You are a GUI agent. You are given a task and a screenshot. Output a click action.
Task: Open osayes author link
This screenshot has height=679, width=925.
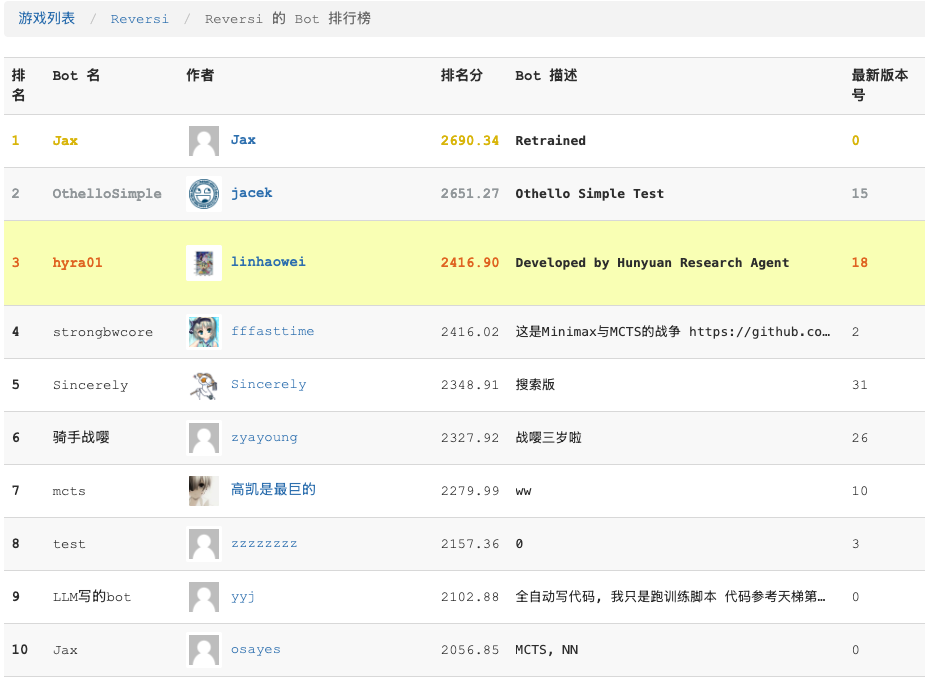(255, 650)
